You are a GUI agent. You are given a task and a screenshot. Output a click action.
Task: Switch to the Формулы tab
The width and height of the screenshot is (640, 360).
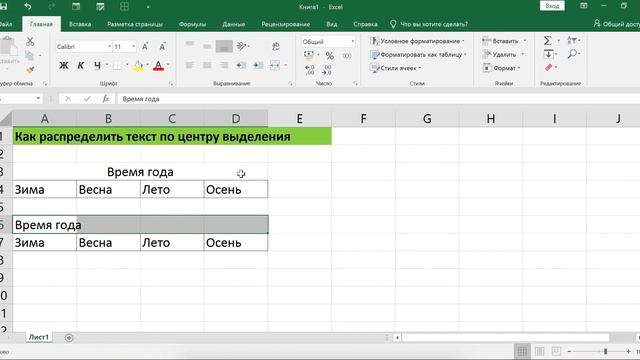pos(192,24)
